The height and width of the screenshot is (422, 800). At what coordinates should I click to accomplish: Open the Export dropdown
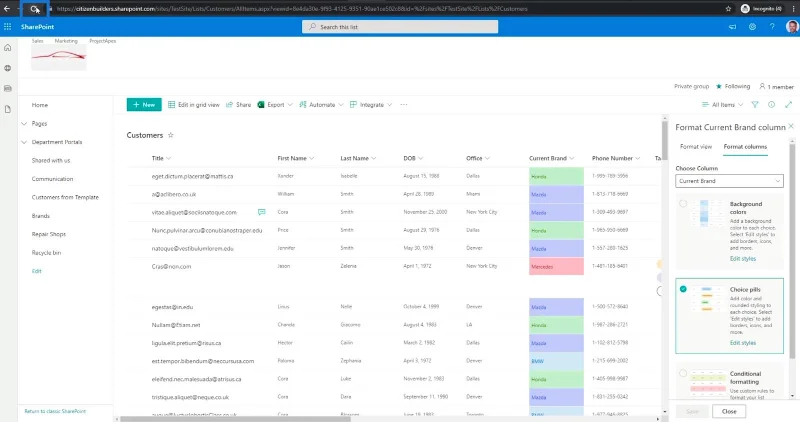pos(275,105)
